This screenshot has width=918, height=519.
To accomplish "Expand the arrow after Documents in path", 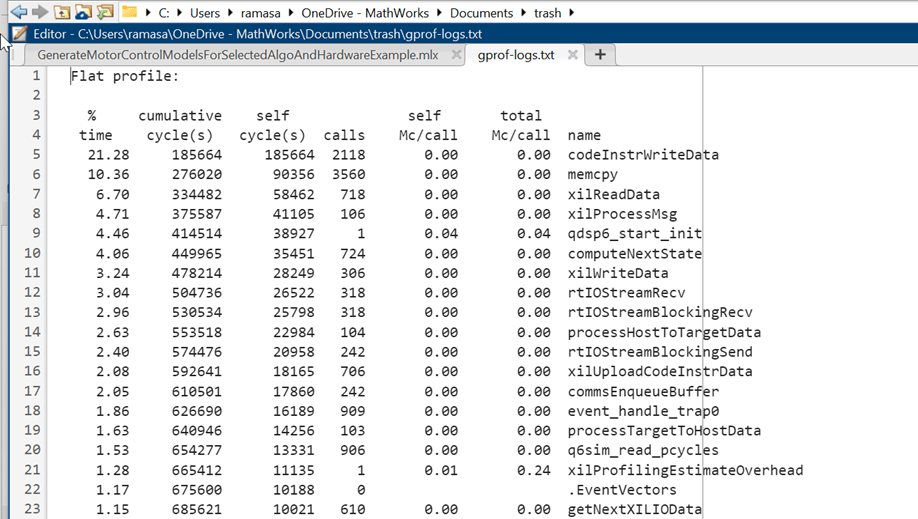I will (x=523, y=13).
